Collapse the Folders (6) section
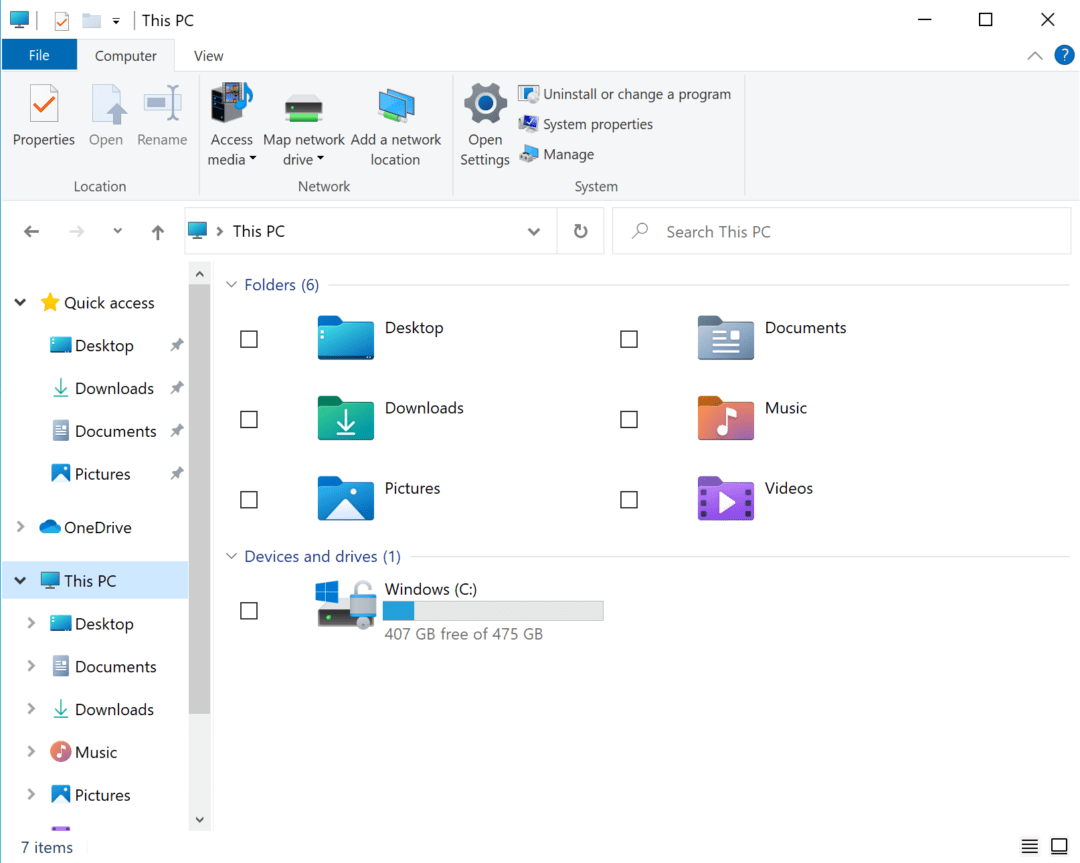This screenshot has height=863, width=1080. (x=231, y=284)
